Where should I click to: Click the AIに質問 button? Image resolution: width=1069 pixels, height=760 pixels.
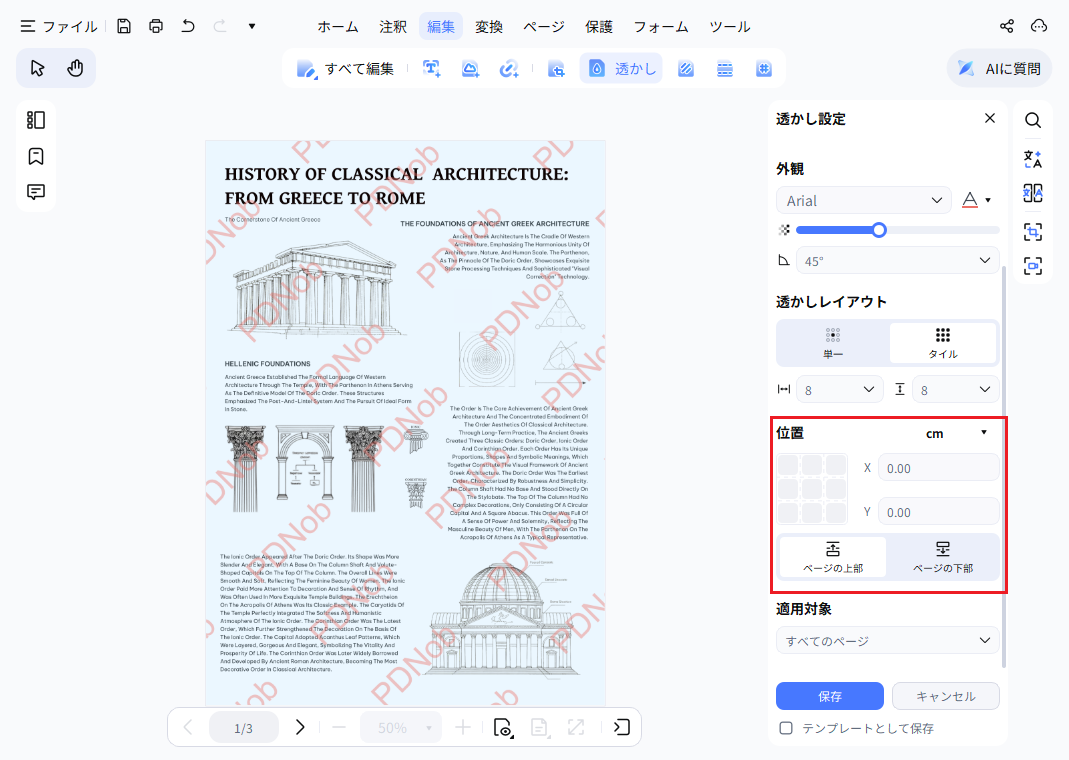click(x=999, y=68)
